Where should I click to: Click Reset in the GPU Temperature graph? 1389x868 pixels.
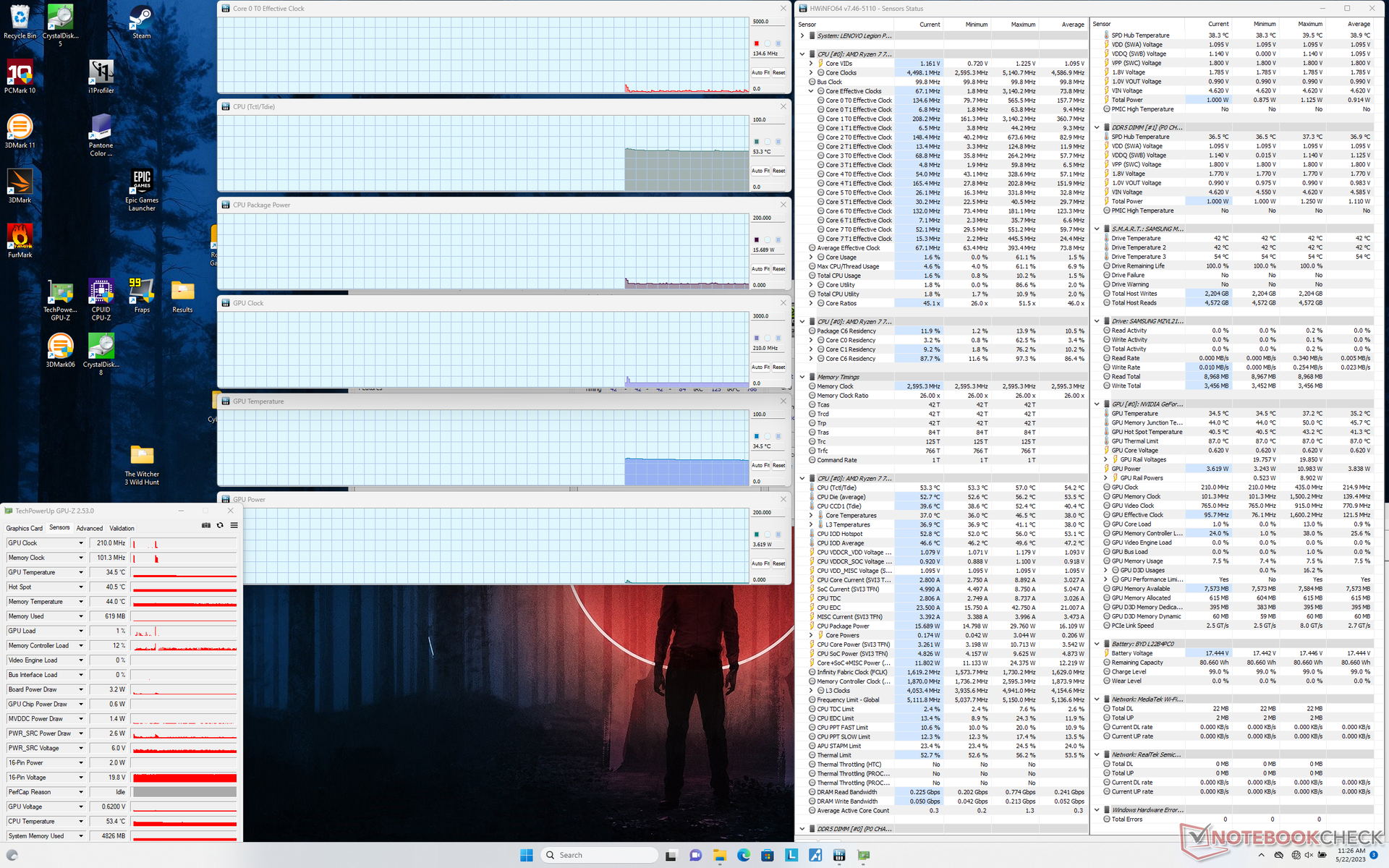(778, 465)
